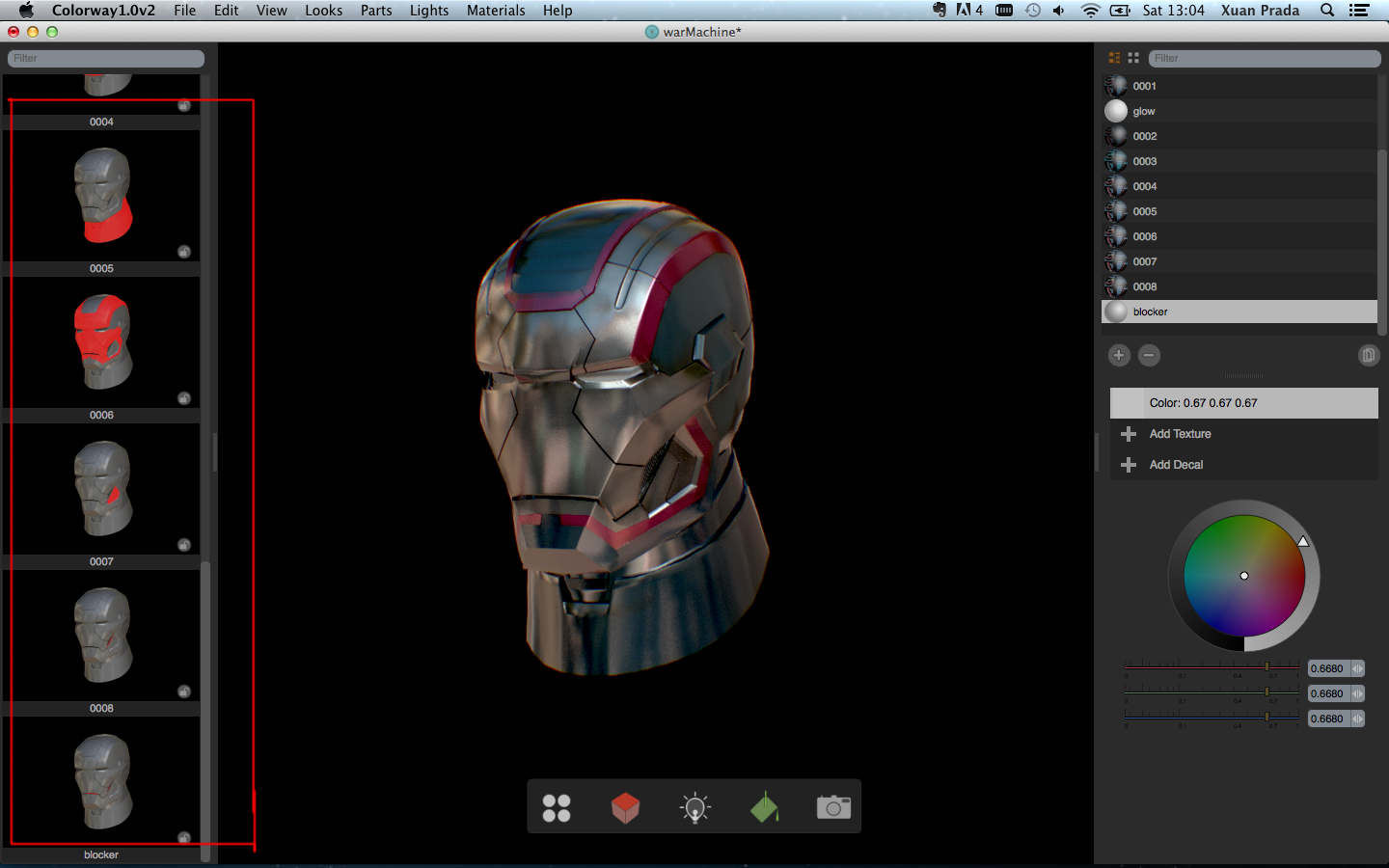Add a new material with plus button
Screen dimensions: 1389x868
tap(1119, 355)
